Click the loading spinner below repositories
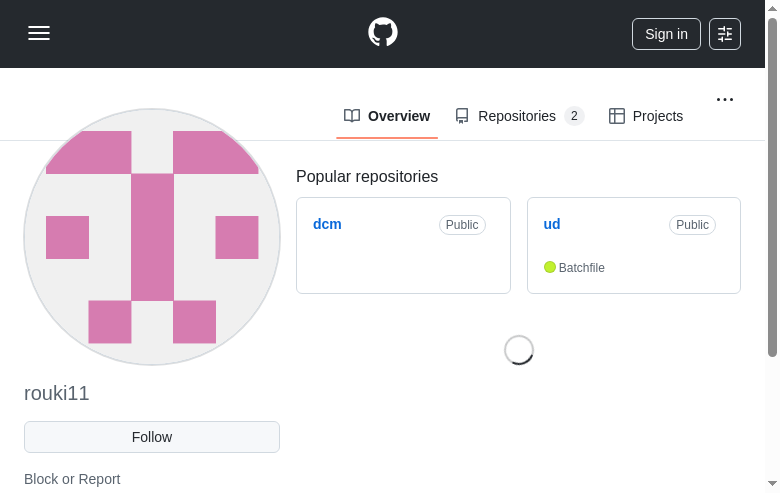 click(519, 350)
